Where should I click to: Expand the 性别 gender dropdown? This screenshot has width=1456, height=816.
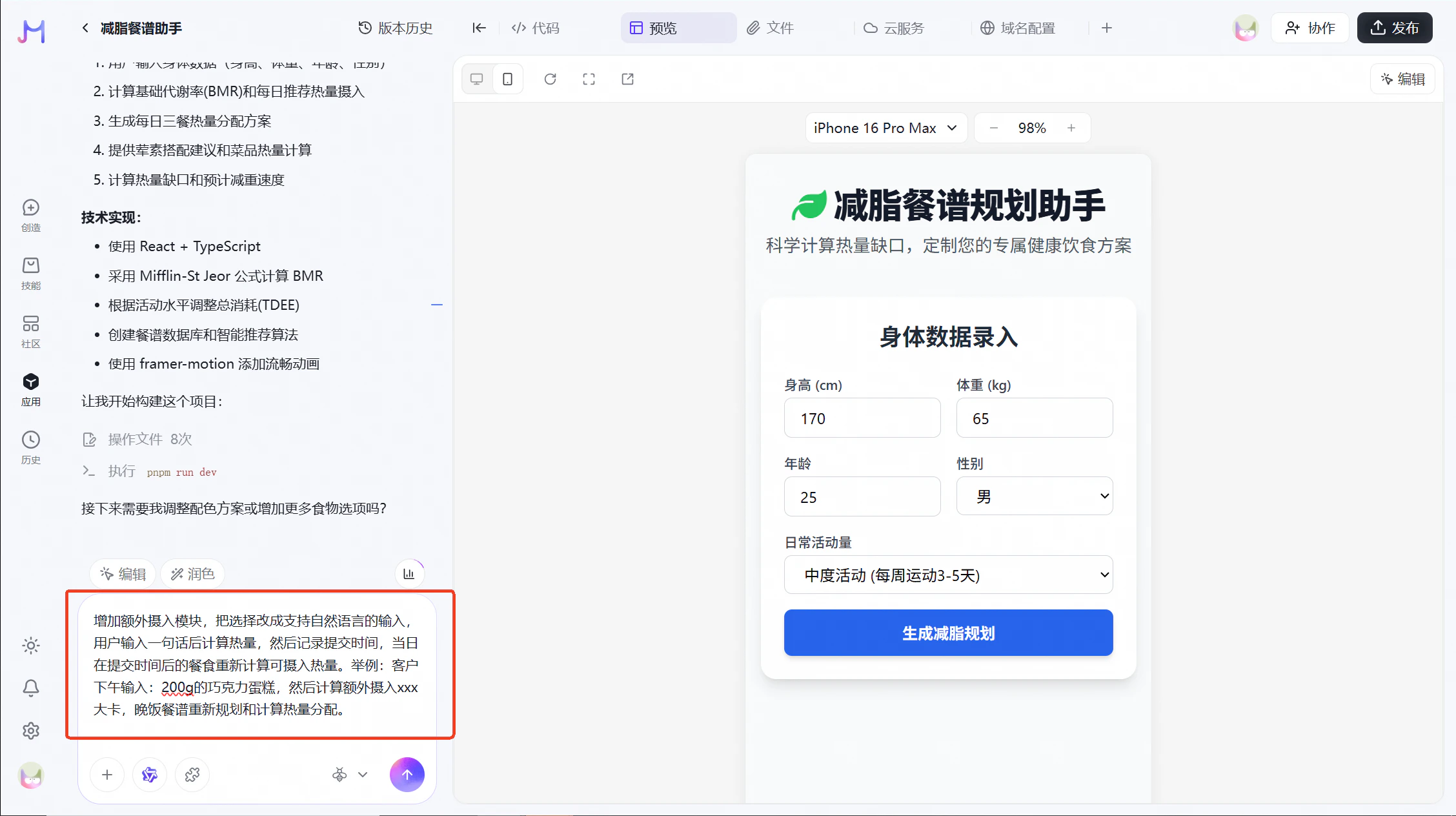click(1034, 496)
